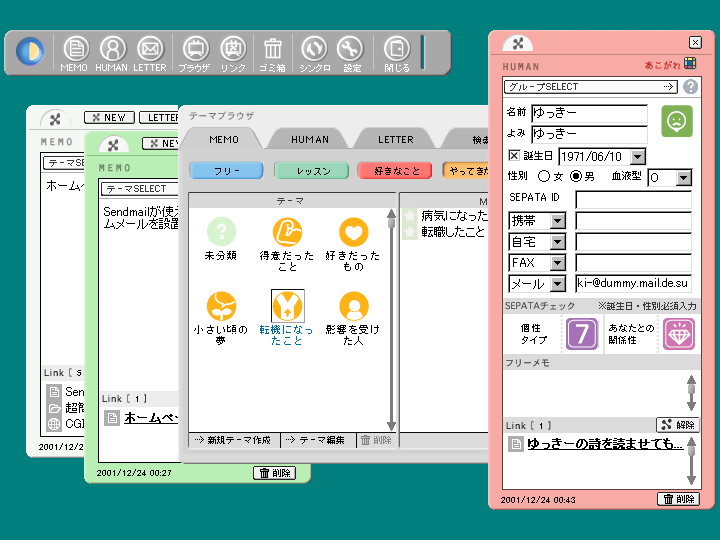The height and width of the screenshot is (540, 720).
Task: Click 削除 in theme browser footer
Action: pos(377,440)
